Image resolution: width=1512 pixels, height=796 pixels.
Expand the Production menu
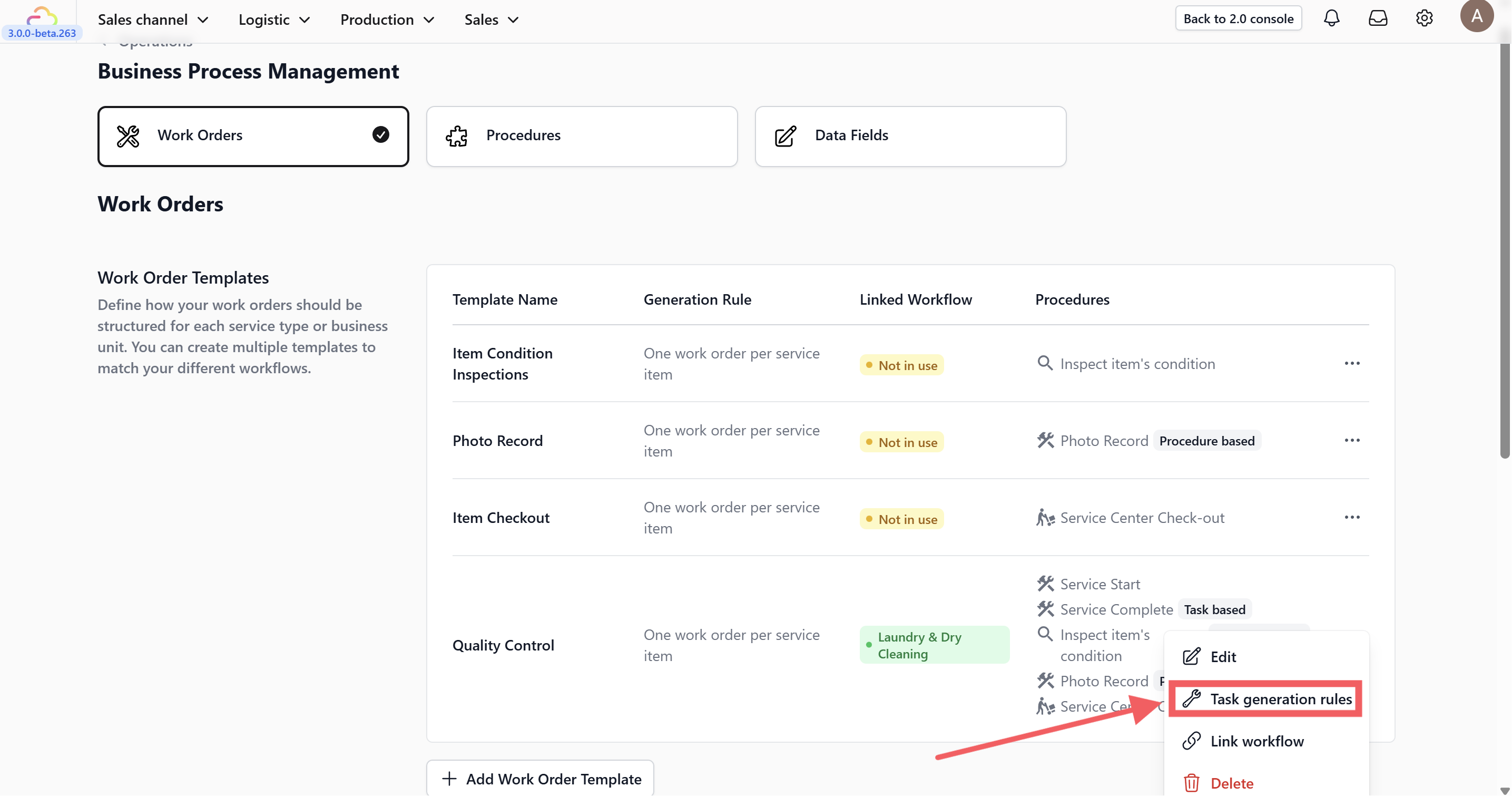[x=387, y=20]
